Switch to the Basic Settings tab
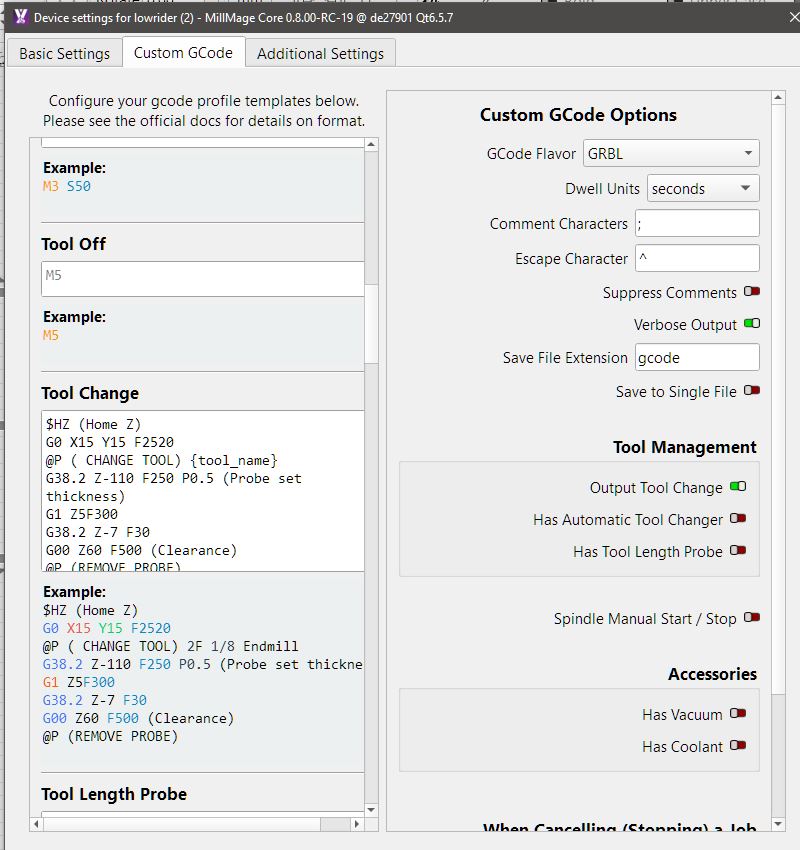This screenshot has width=800, height=850. coord(65,54)
